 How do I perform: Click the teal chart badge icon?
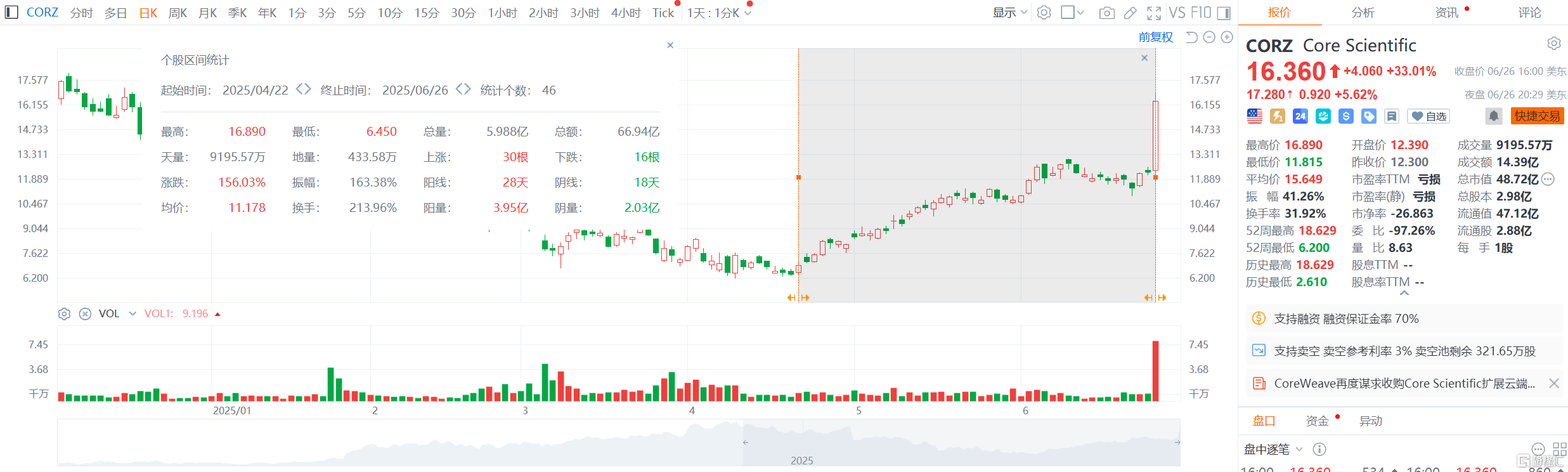point(1323,116)
